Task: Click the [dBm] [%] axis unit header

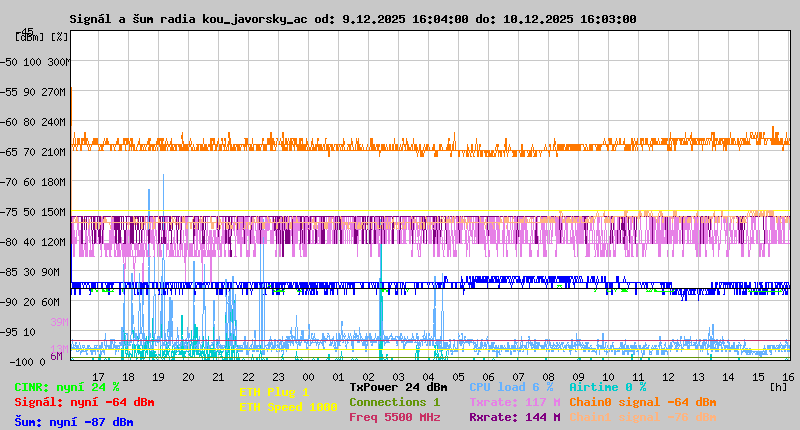Action: 42,37
